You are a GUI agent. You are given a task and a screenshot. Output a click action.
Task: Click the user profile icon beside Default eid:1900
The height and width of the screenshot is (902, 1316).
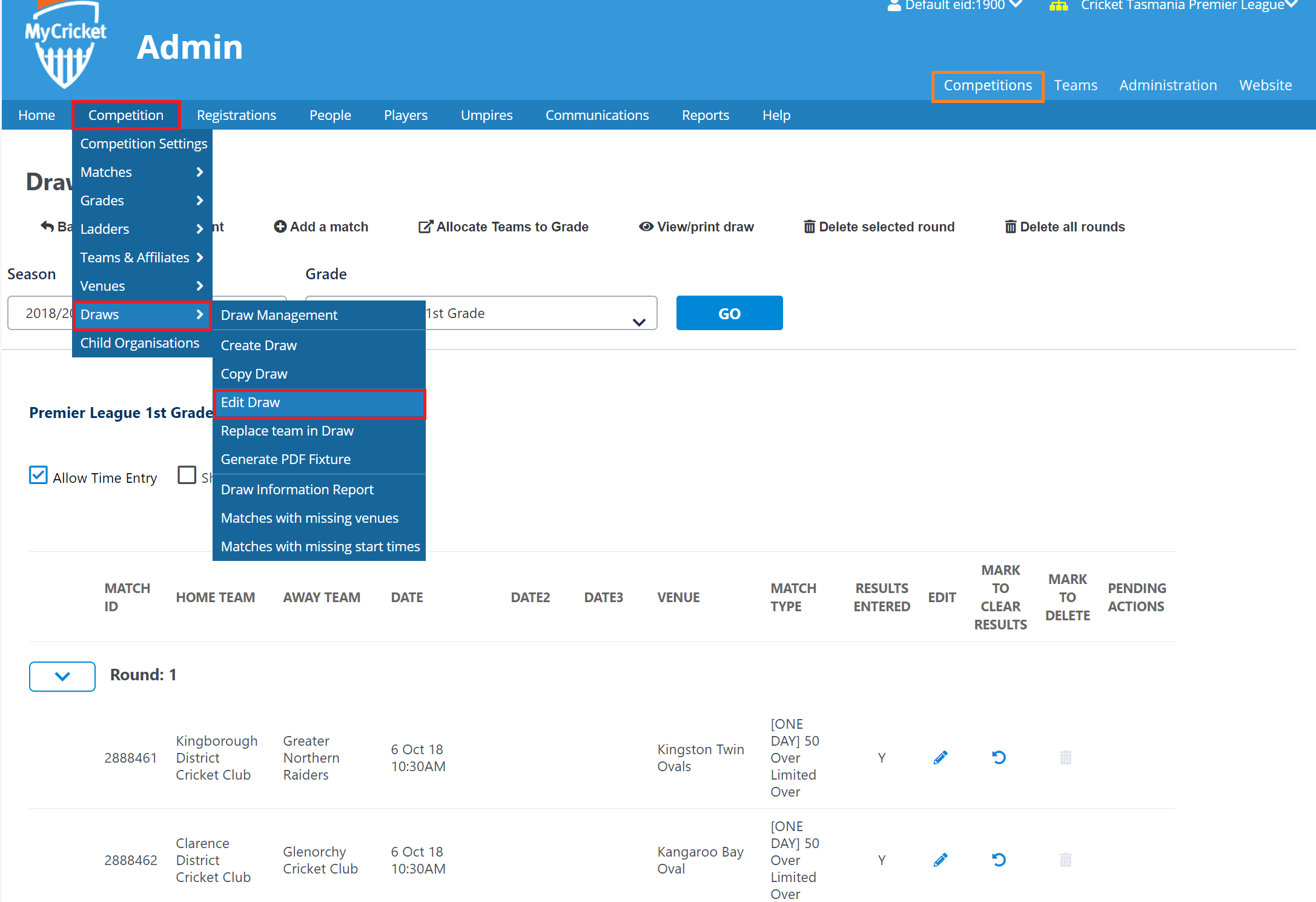(x=894, y=5)
